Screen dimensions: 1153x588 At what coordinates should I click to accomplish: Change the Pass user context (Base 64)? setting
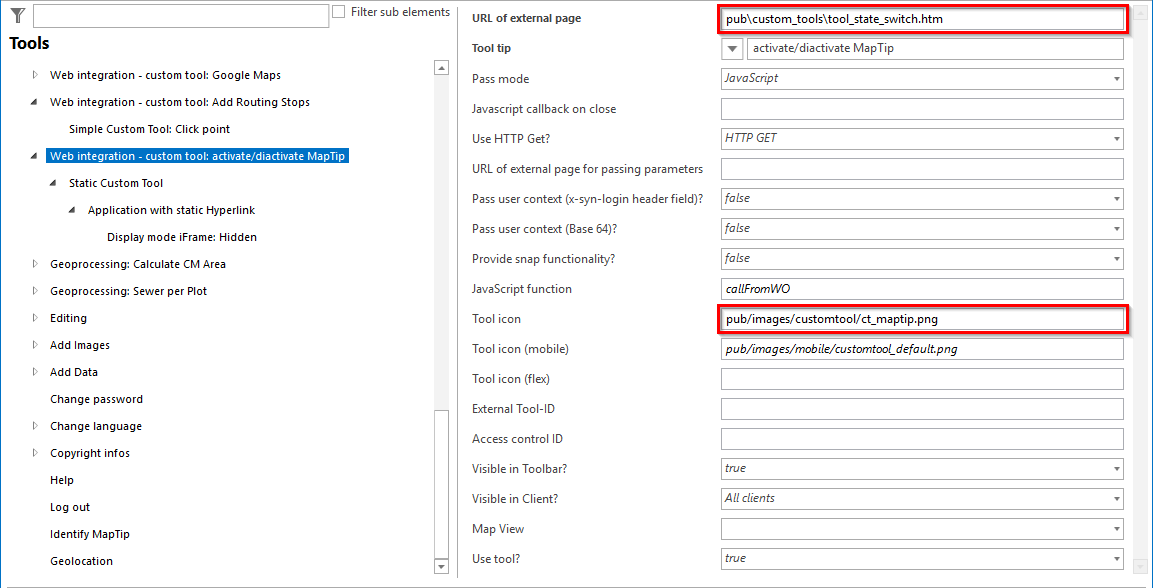pos(1115,228)
